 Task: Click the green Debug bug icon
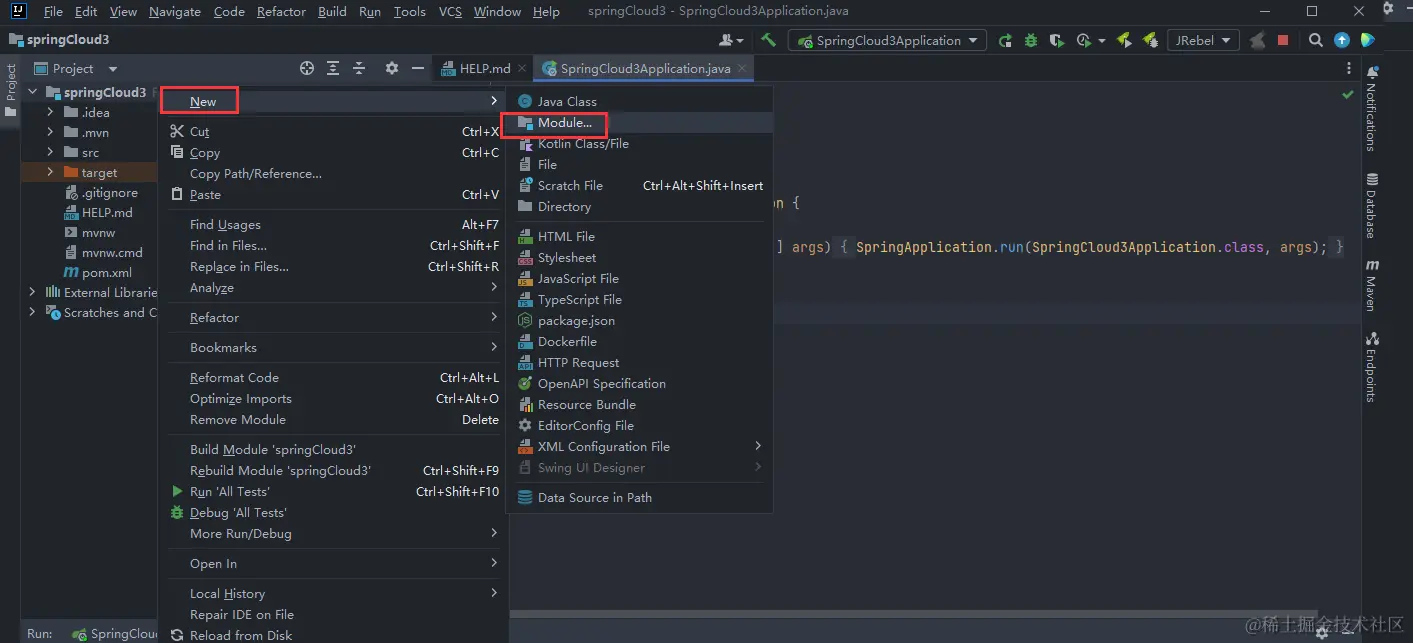coord(1030,40)
